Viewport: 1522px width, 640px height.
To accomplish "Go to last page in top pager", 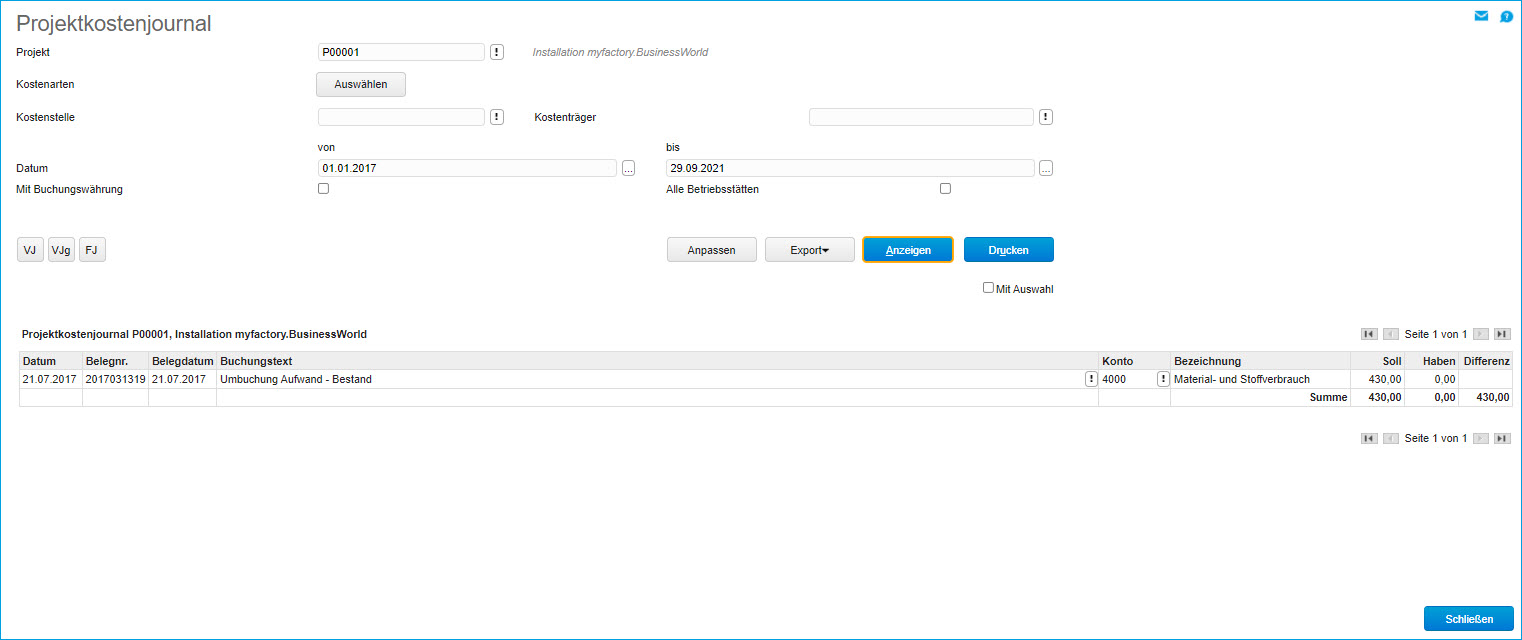I will [1502, 334].
